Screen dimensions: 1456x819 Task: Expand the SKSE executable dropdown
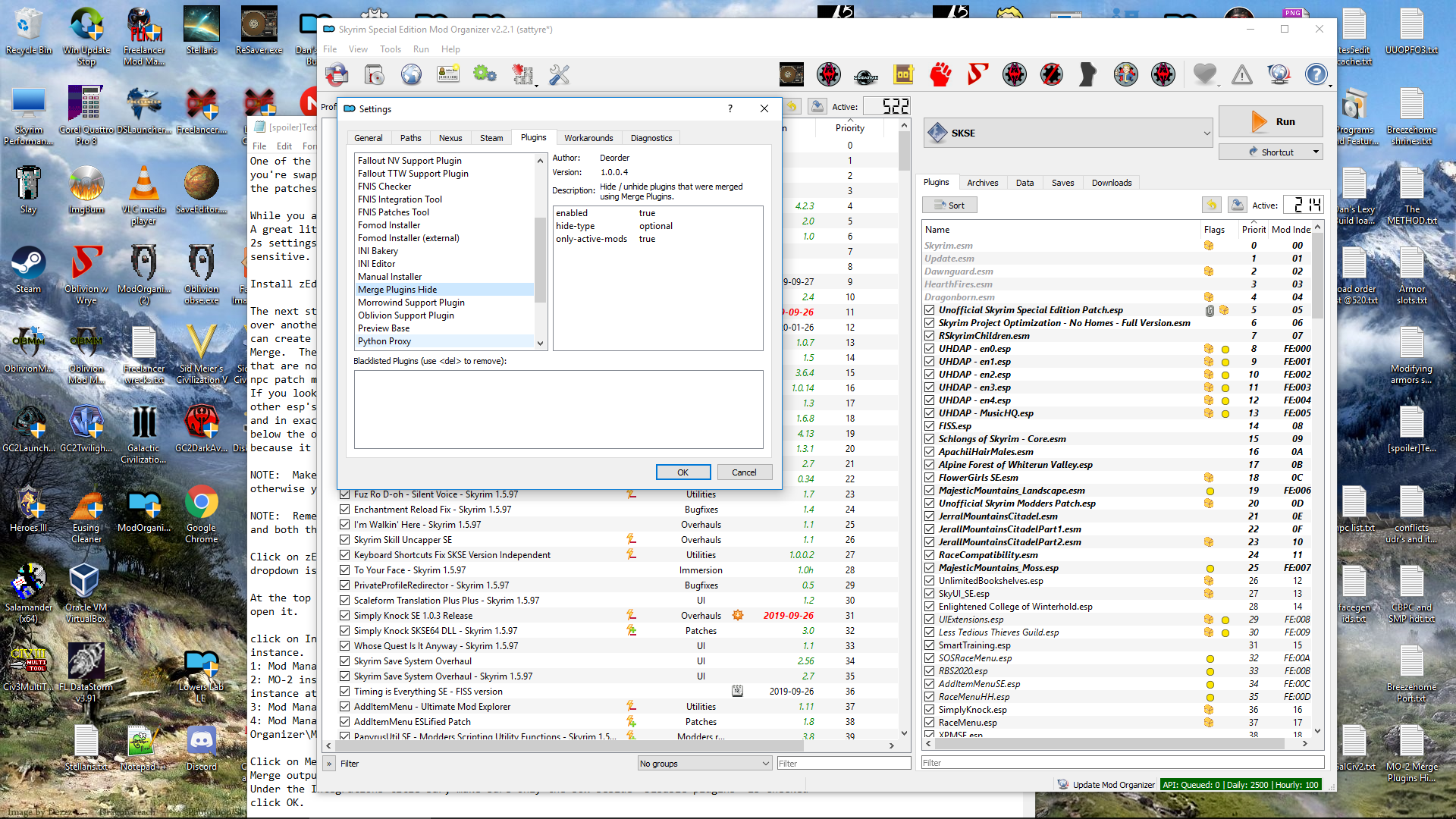1206,133
